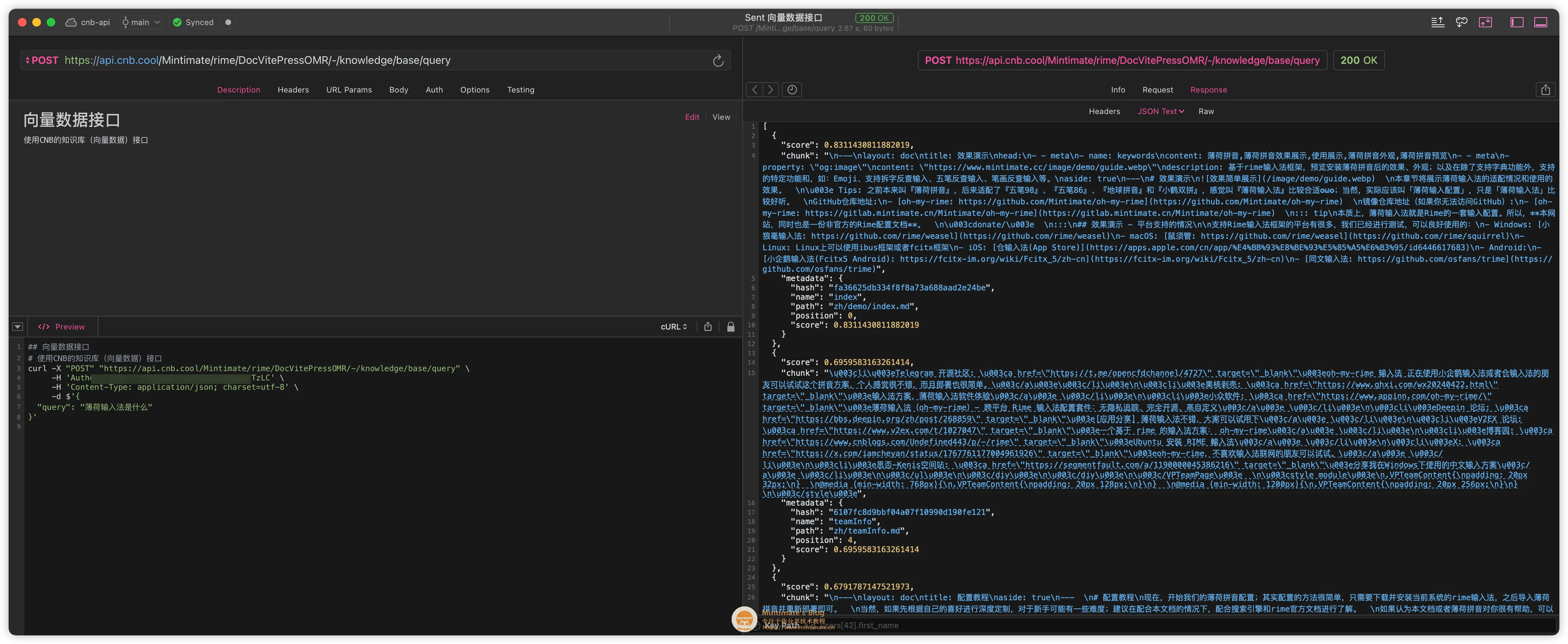
Task: Click the cloud download toolbar icon
Action: click(1461, 23)
